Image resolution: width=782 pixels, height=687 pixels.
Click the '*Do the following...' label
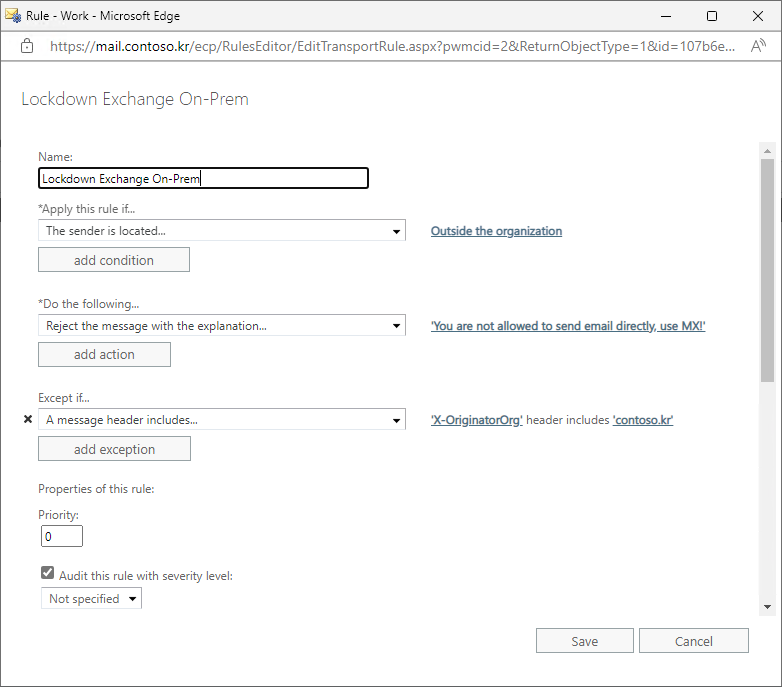(x=88, y=304)
